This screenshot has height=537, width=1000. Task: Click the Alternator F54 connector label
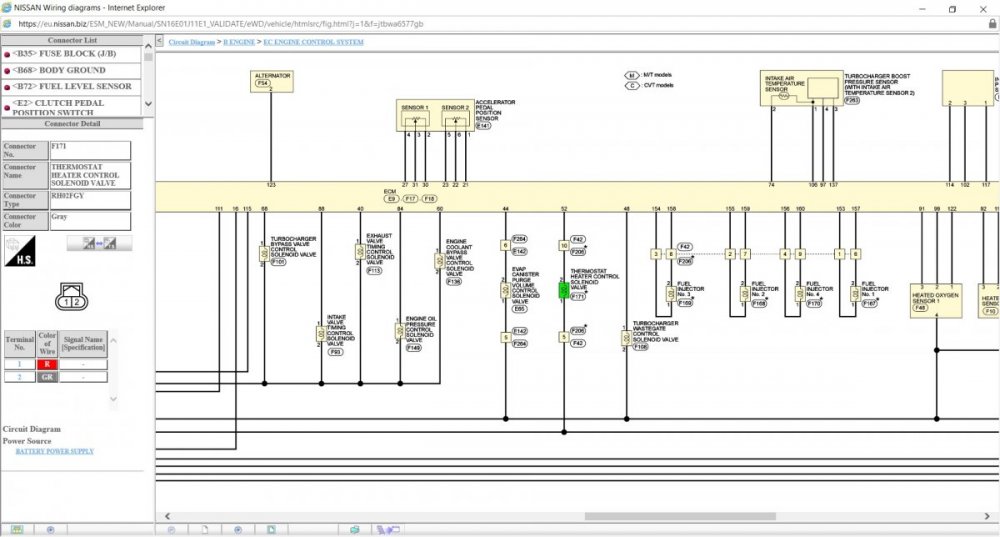[262, 83]
